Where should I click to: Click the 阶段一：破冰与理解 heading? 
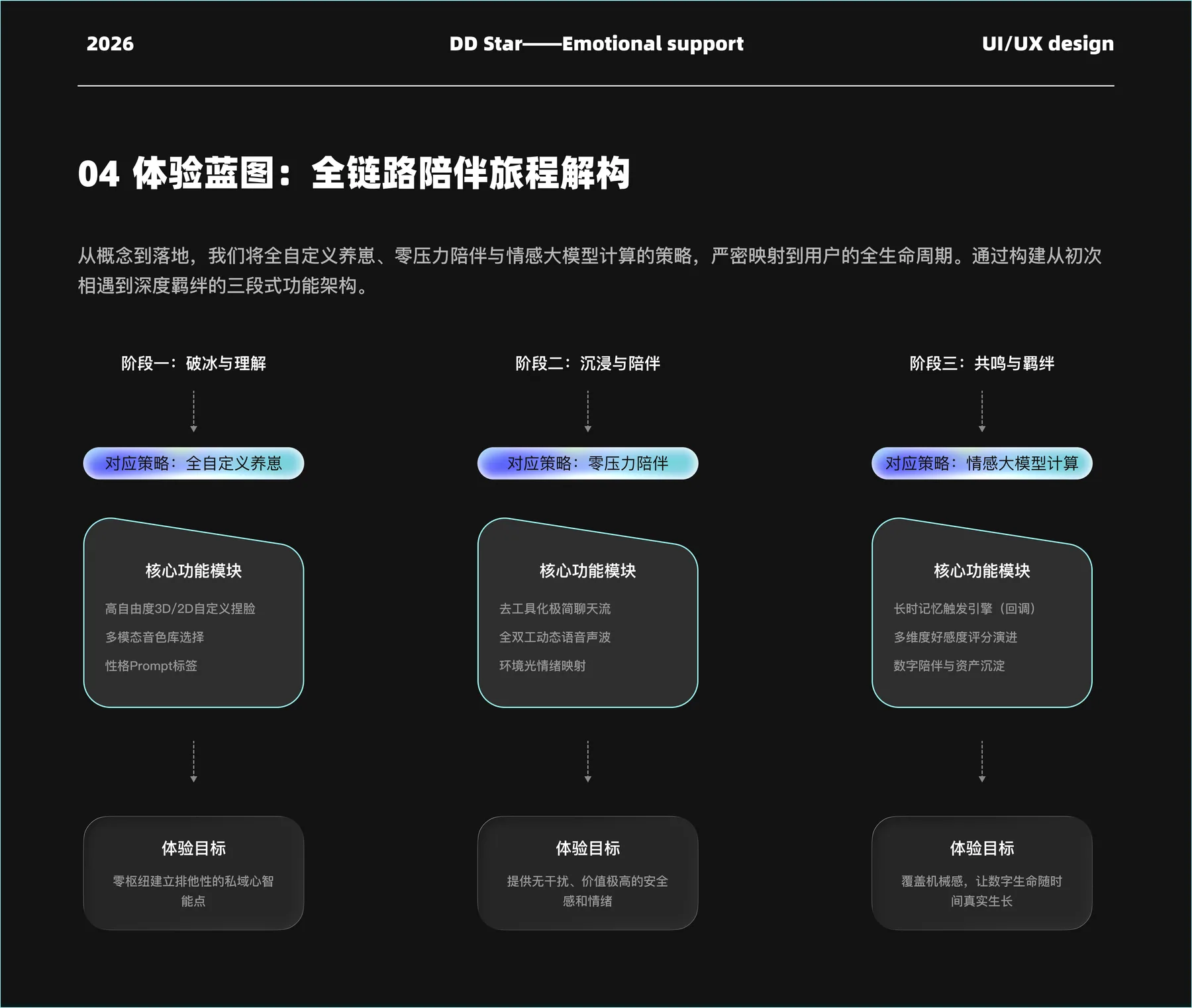pos(193,363)
